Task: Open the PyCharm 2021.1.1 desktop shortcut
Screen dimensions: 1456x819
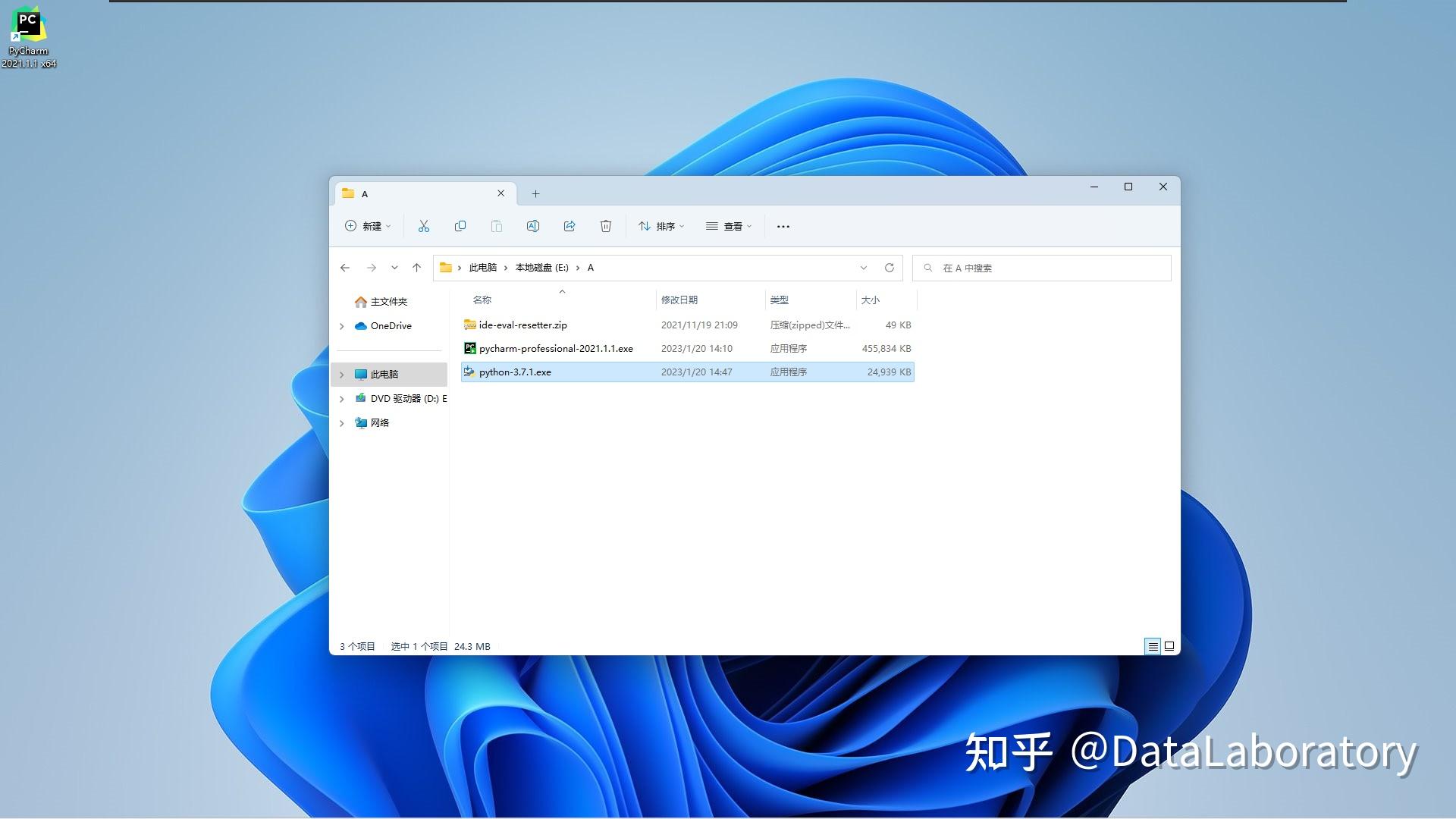Action: pos(28,38)
